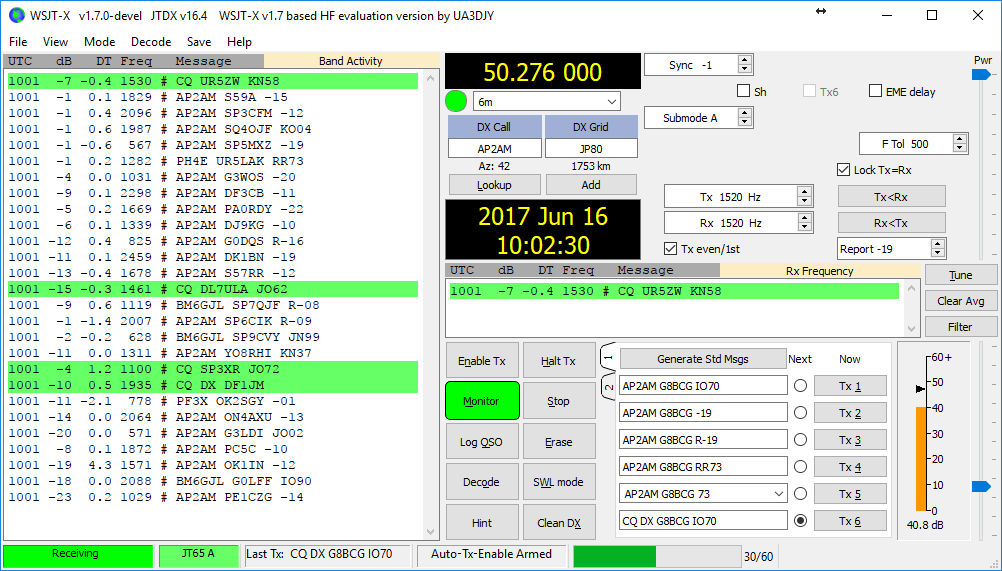Click the Clear Avg button
The width and height of the screenshot is (1002, 571).
point(960,301)
